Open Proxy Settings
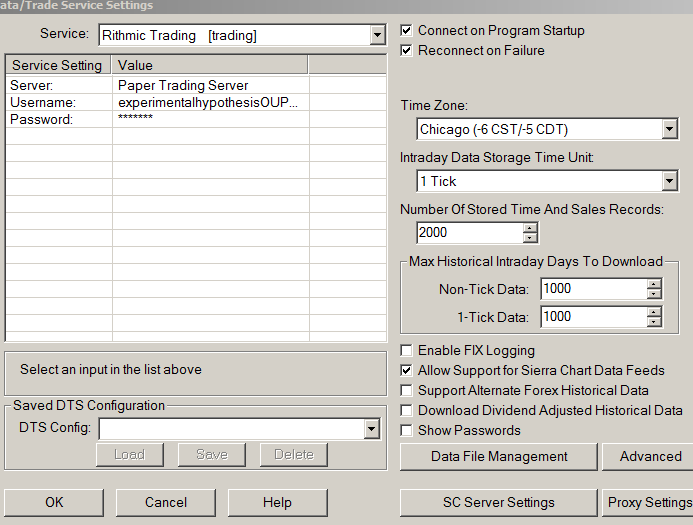Viewport: 693px width, 525px height. click(648, 502)
